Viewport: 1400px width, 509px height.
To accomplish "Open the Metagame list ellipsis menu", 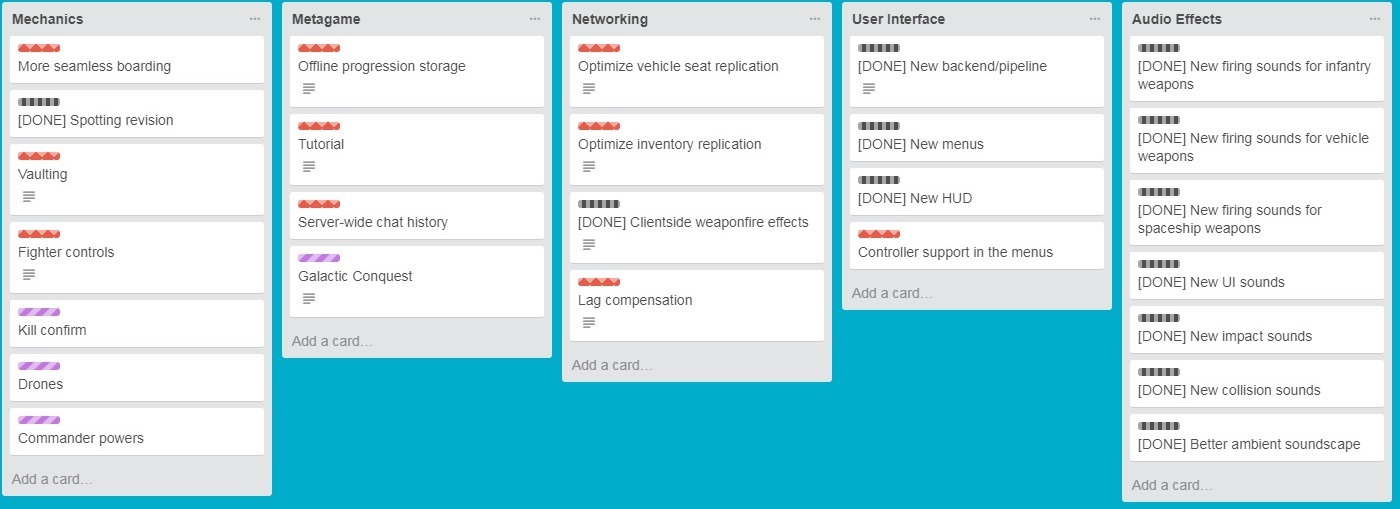I will click(535, 19).
